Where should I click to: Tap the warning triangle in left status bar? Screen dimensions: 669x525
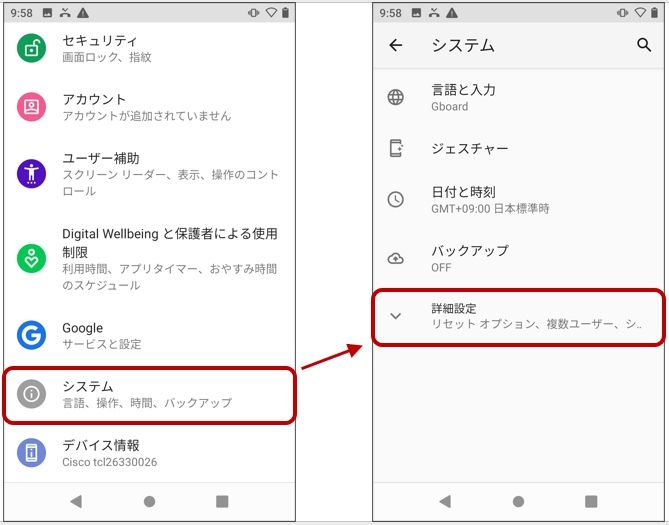click(x=83, y=13)
